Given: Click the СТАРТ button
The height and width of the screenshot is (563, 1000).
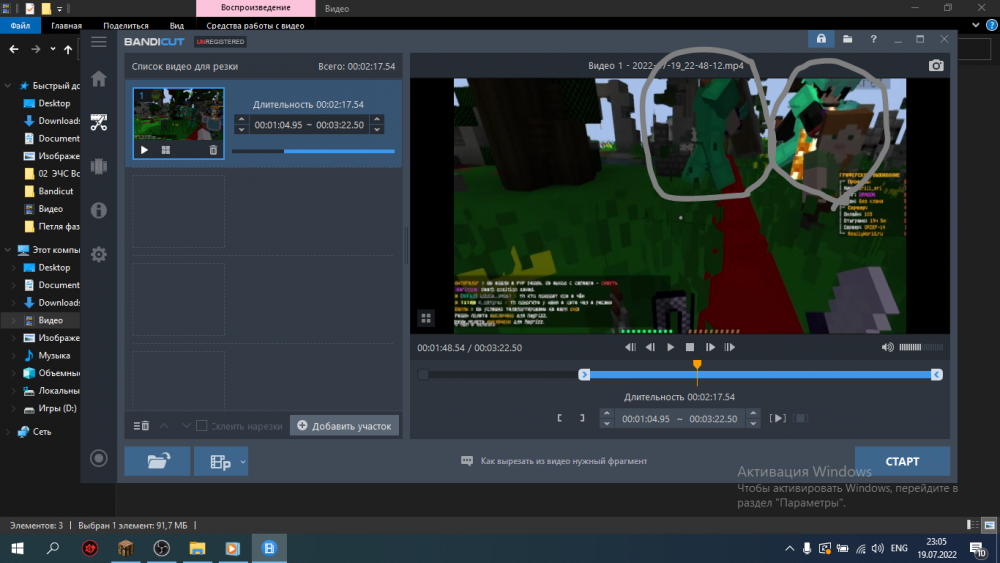Looking at the screenshot, I should click(x=902, y=461).
